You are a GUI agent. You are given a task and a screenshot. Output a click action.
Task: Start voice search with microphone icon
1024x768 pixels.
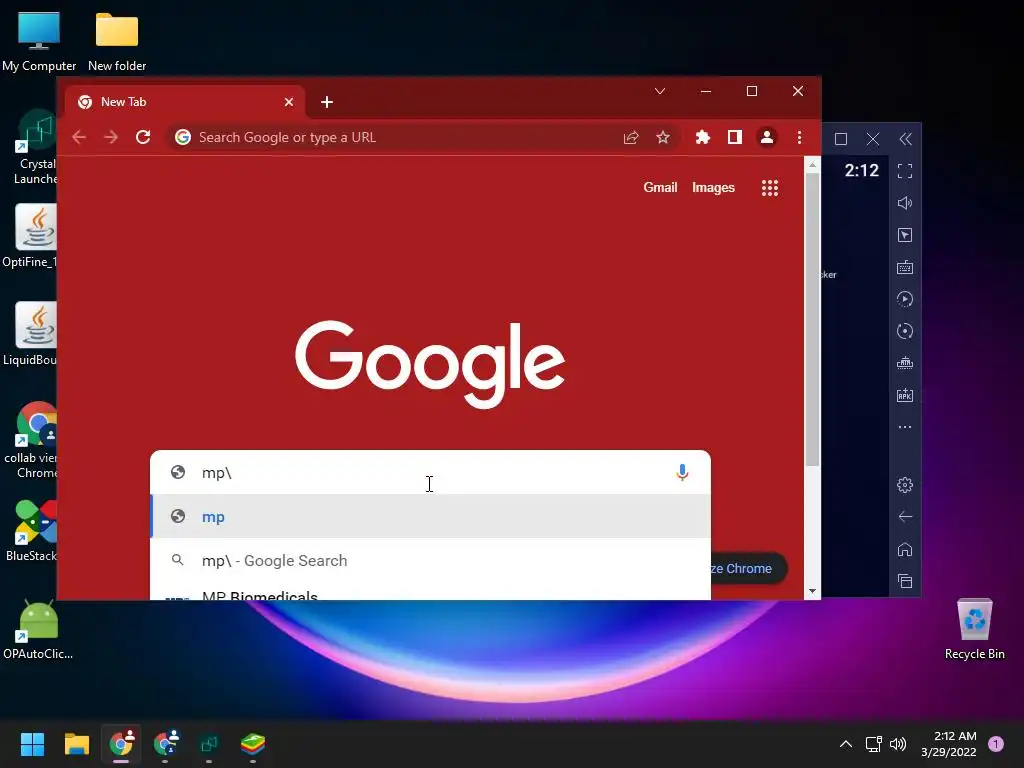682,472
